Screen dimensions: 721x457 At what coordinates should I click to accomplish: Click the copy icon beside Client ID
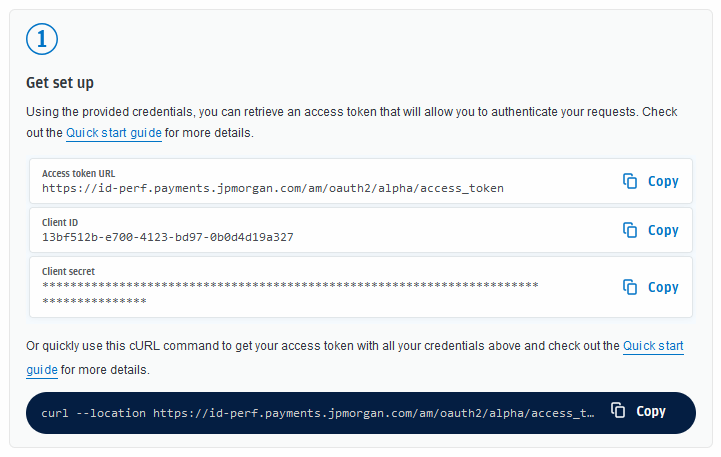point(630,230)
